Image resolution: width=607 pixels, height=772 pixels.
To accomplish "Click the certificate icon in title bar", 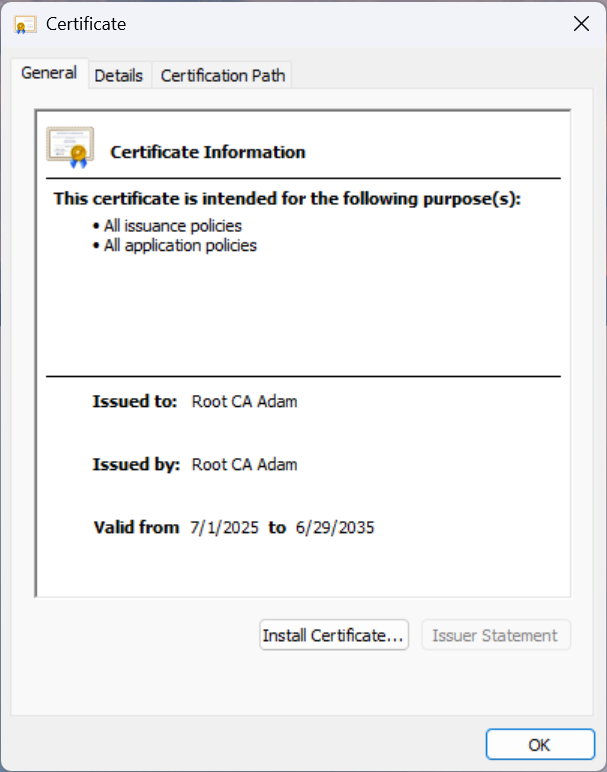I will pyautogui.click(x=25, y=24).
